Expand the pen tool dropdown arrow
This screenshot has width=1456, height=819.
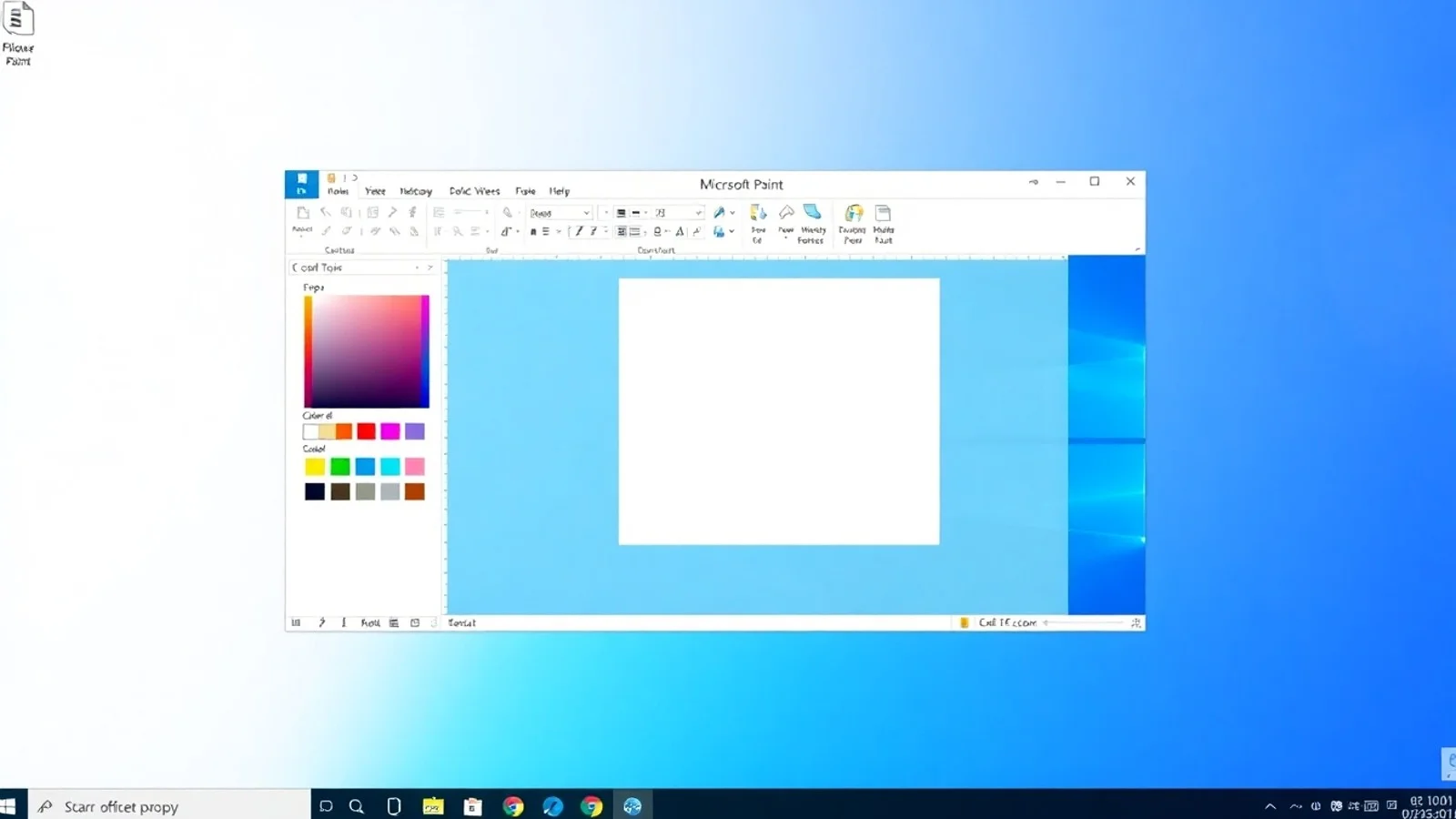click(733, 213)
